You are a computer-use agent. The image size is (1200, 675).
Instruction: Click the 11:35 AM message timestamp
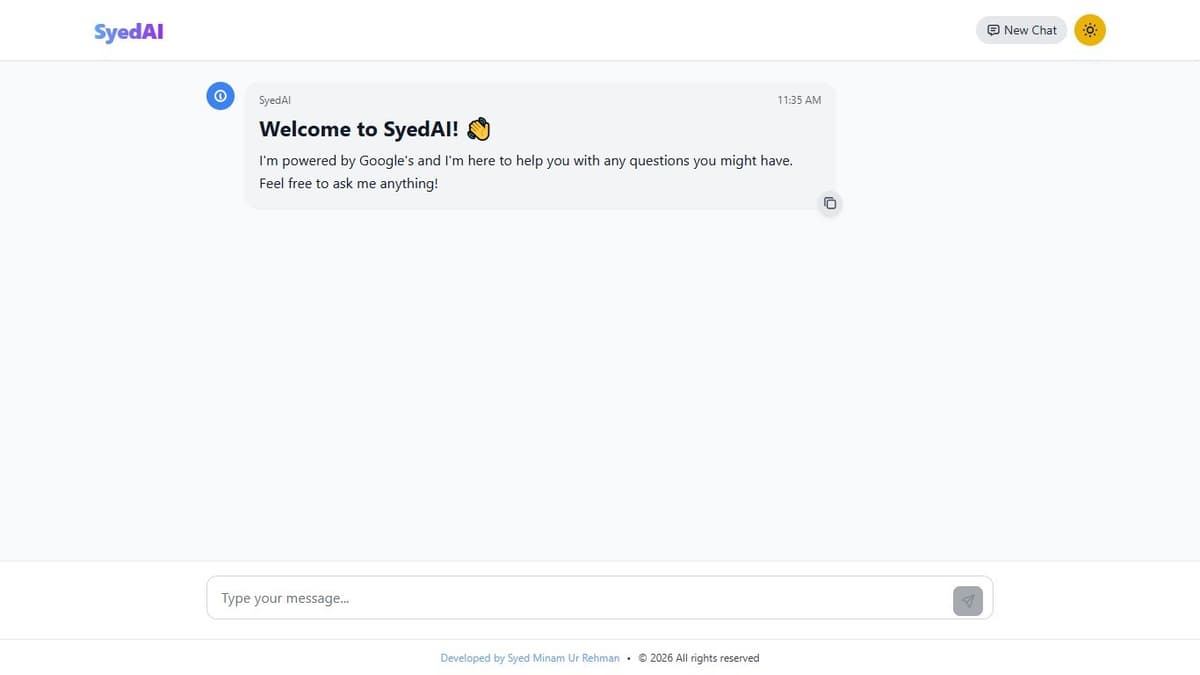point(798,100)
